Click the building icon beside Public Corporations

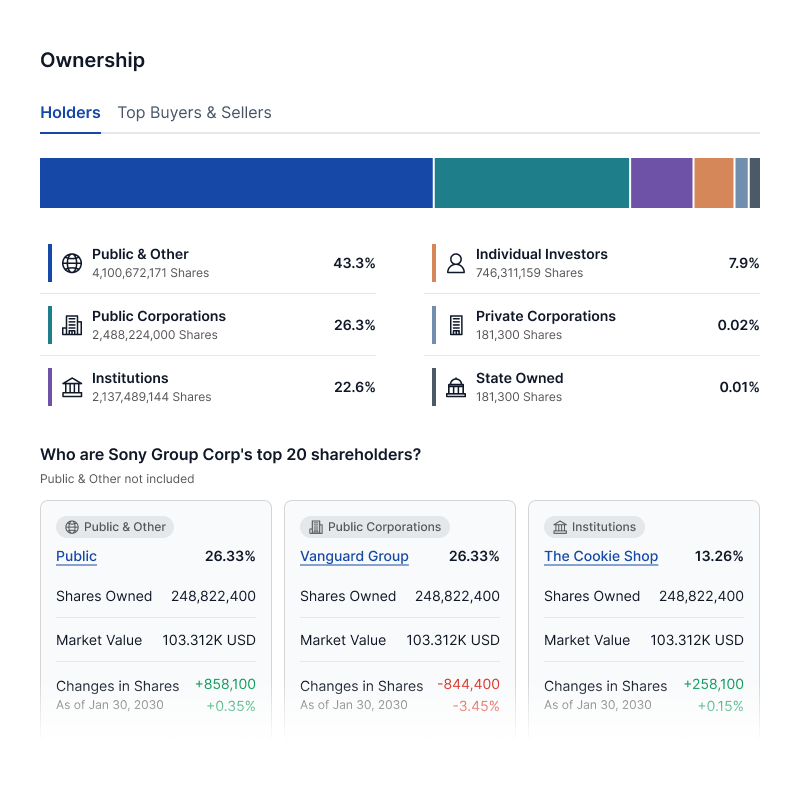(72, 325)
